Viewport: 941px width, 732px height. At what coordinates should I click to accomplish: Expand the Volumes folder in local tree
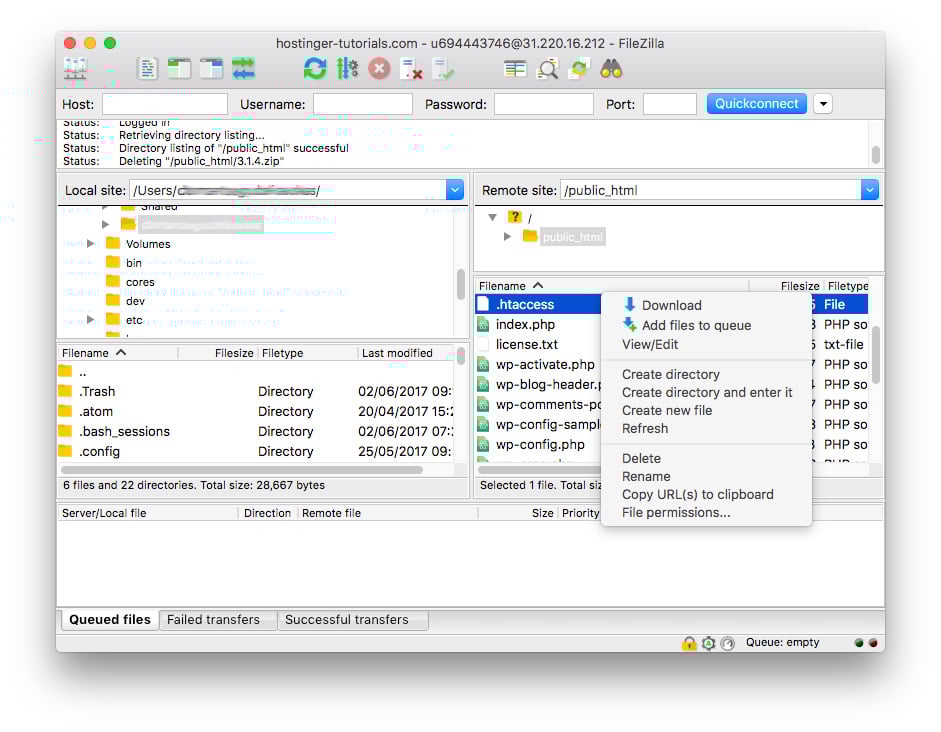[x=91, y=244]
